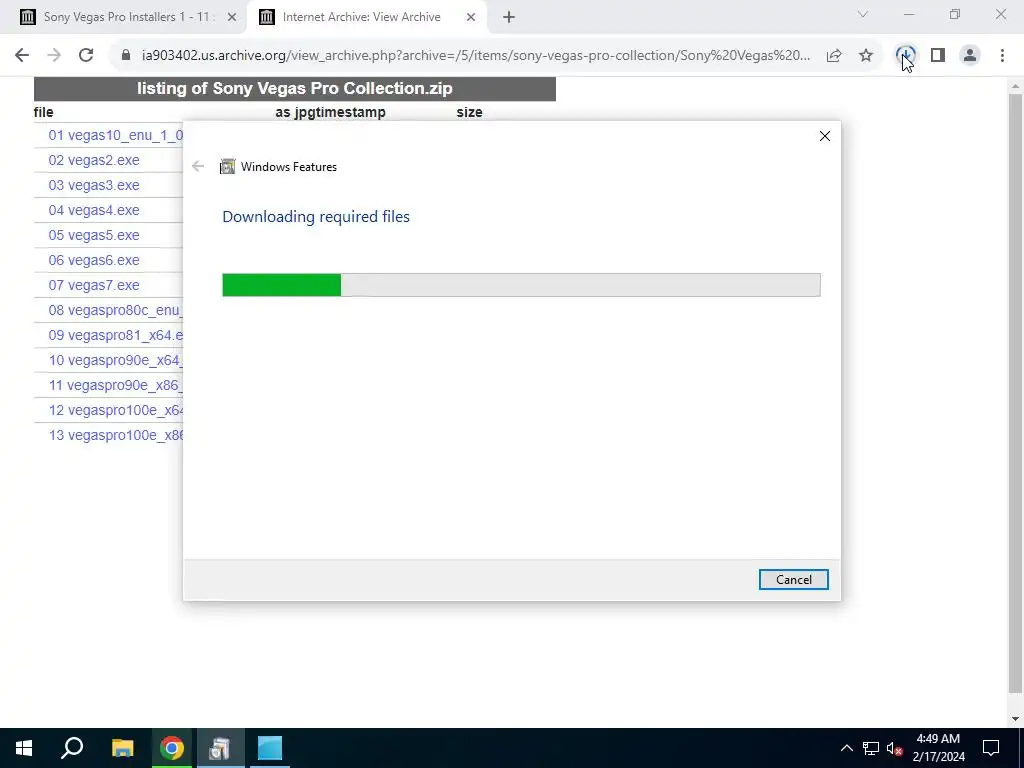Reload the archive page
1024x768 pixels.
coord(86,56)
